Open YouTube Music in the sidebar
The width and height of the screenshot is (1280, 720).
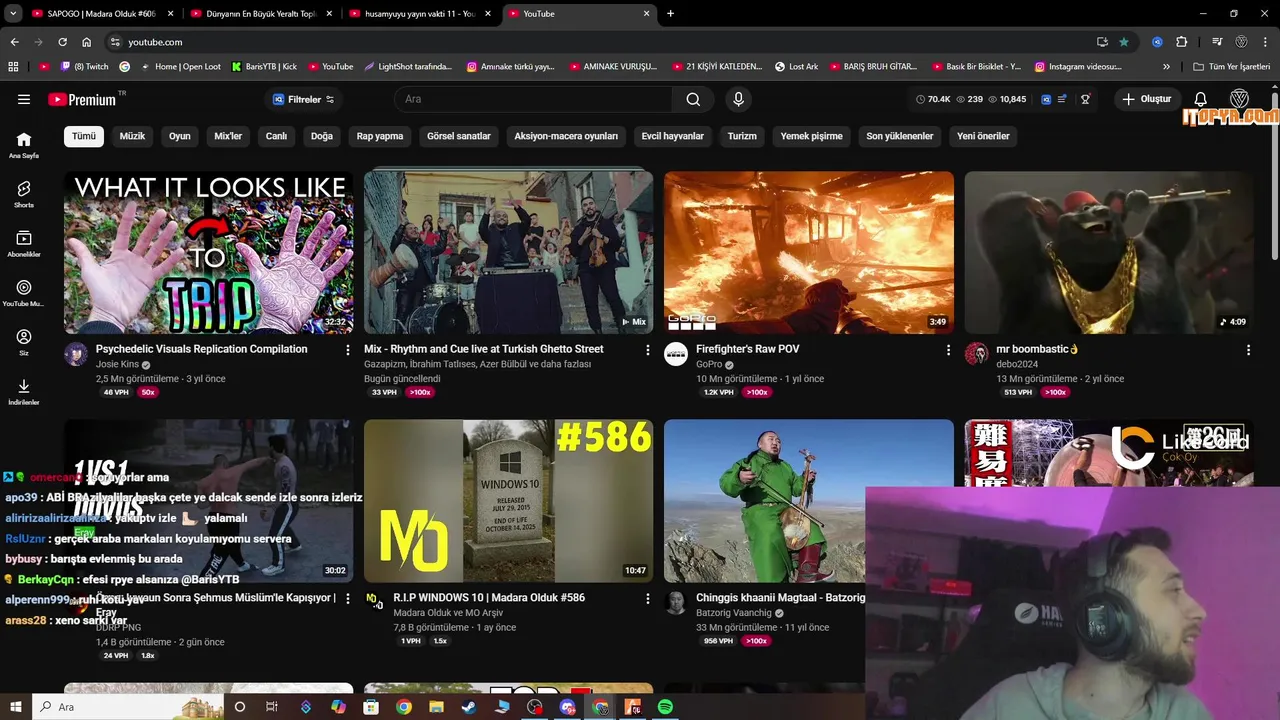[x=24, y=293]
